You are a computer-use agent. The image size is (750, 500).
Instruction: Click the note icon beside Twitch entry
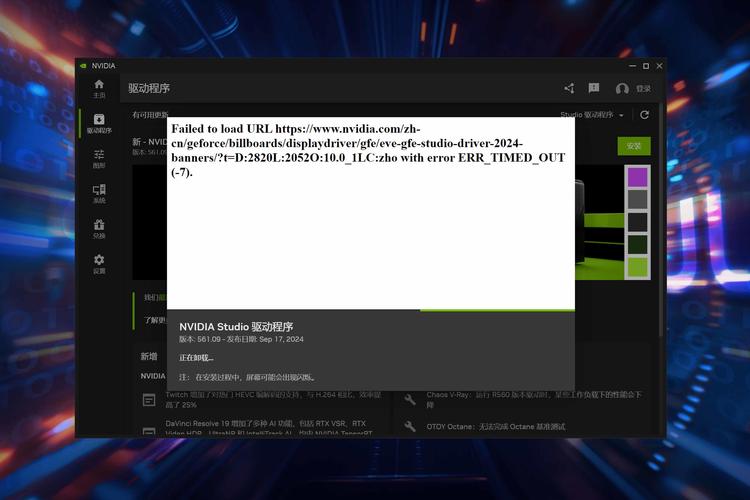pos(149,400)
